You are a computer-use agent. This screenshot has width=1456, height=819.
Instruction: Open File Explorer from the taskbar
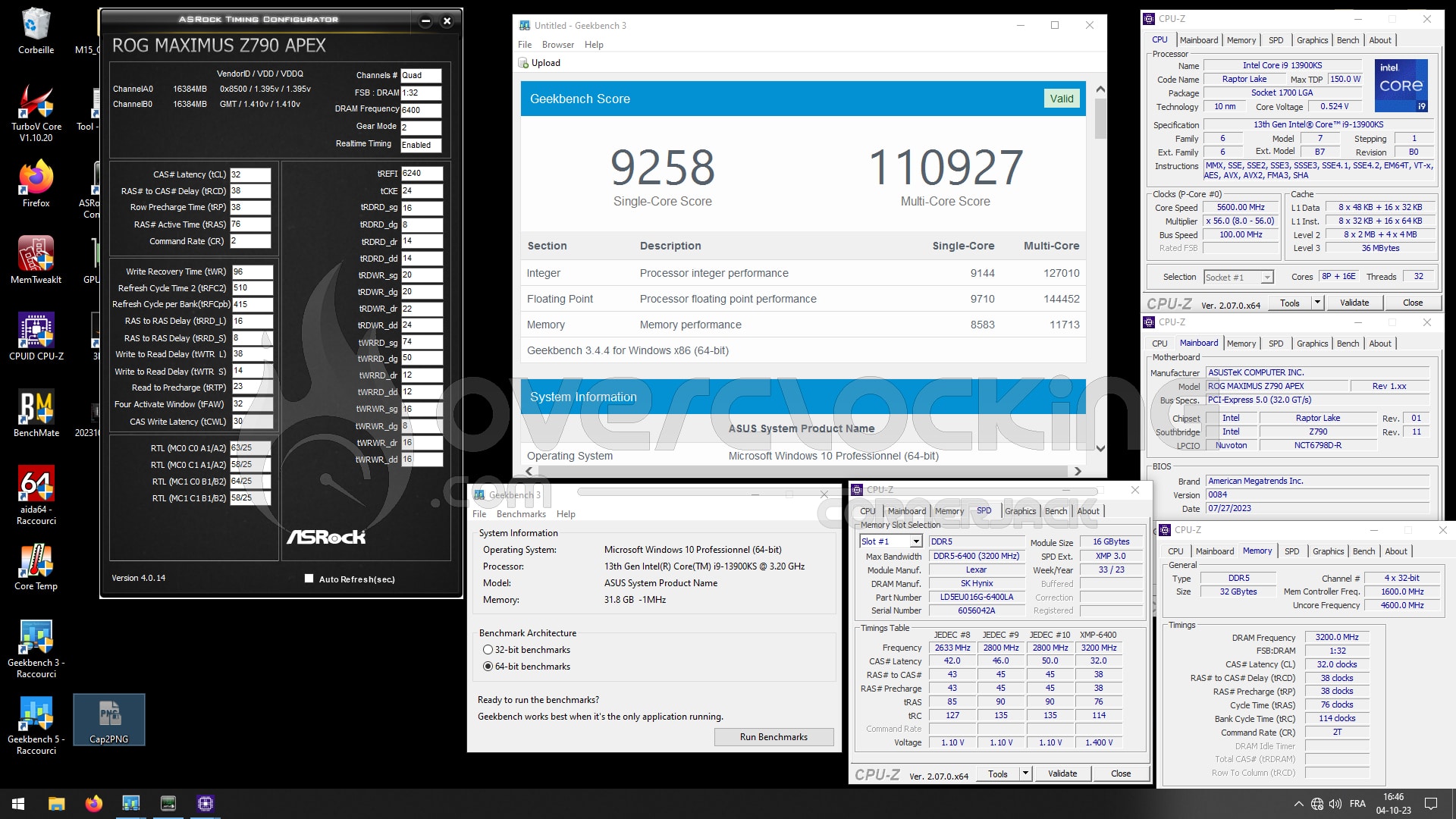56,804
